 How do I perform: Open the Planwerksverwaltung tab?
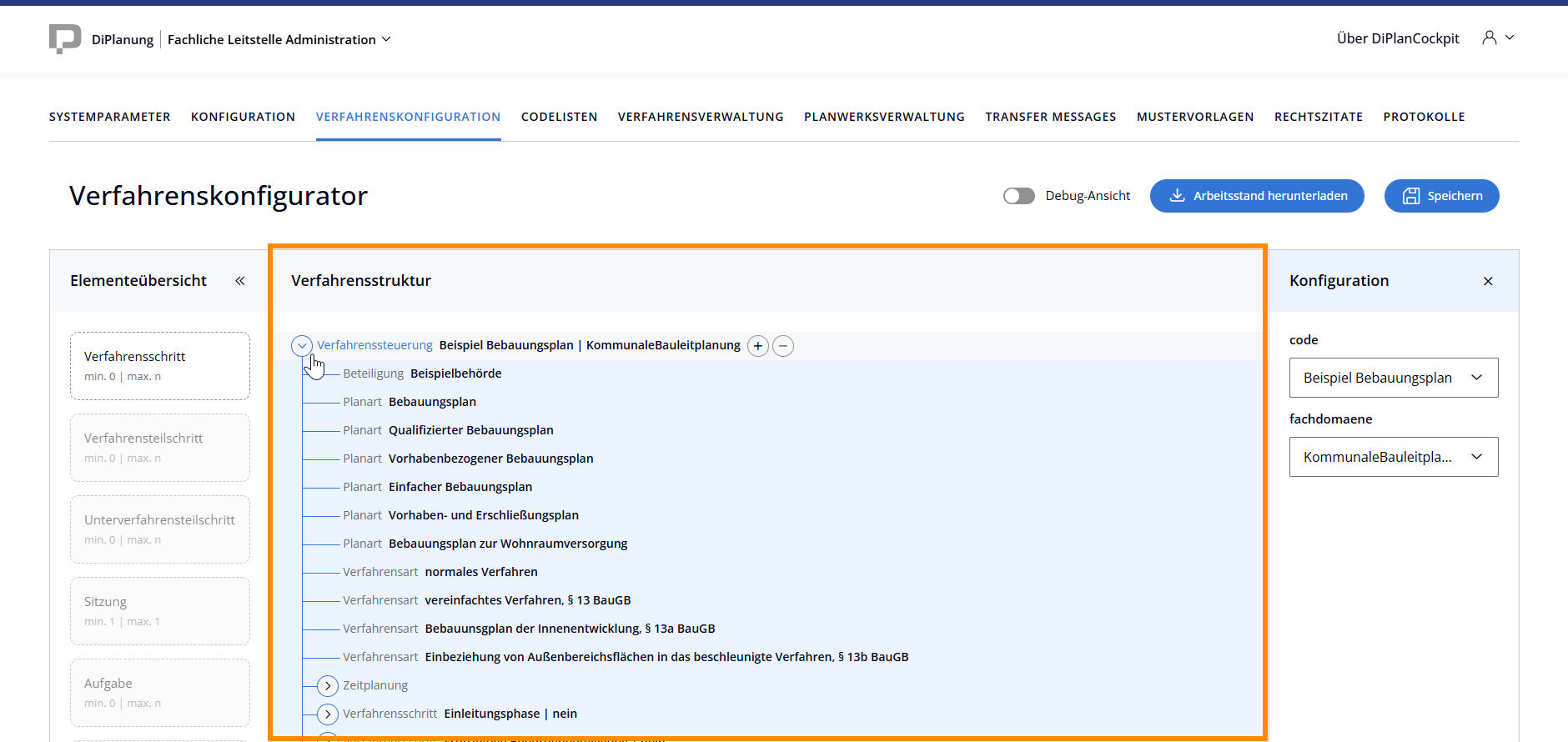(884, 117)
